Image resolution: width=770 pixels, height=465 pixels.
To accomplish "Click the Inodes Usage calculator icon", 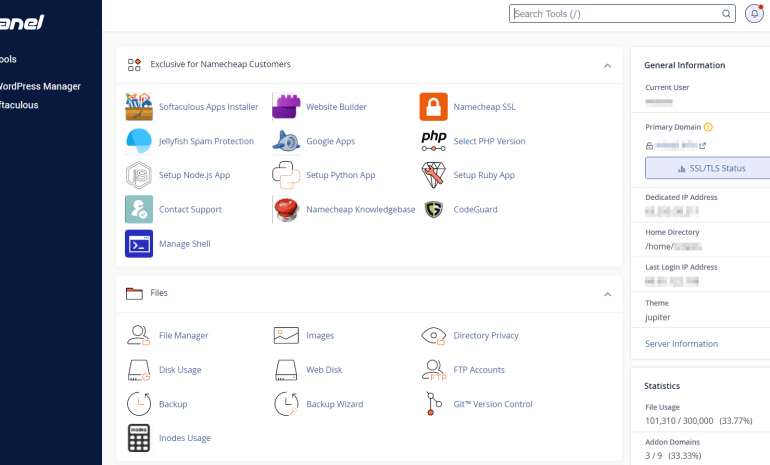I will (139, 438).
